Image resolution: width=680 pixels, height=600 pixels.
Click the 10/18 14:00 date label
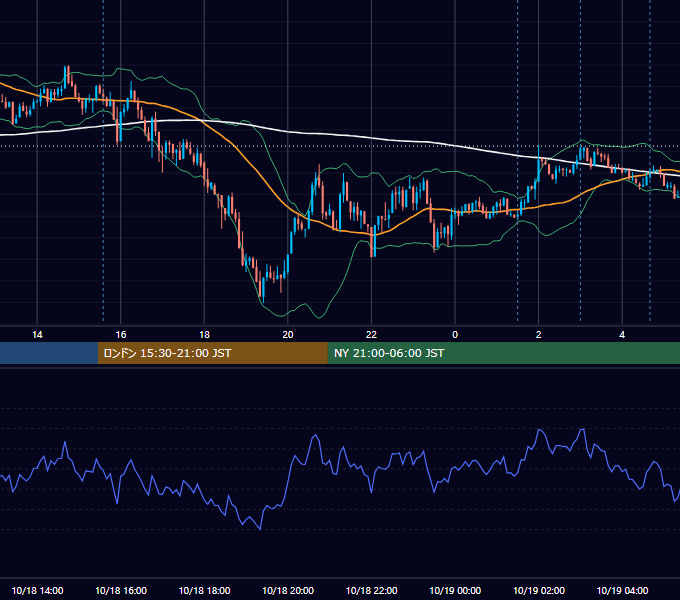[37, 590]
